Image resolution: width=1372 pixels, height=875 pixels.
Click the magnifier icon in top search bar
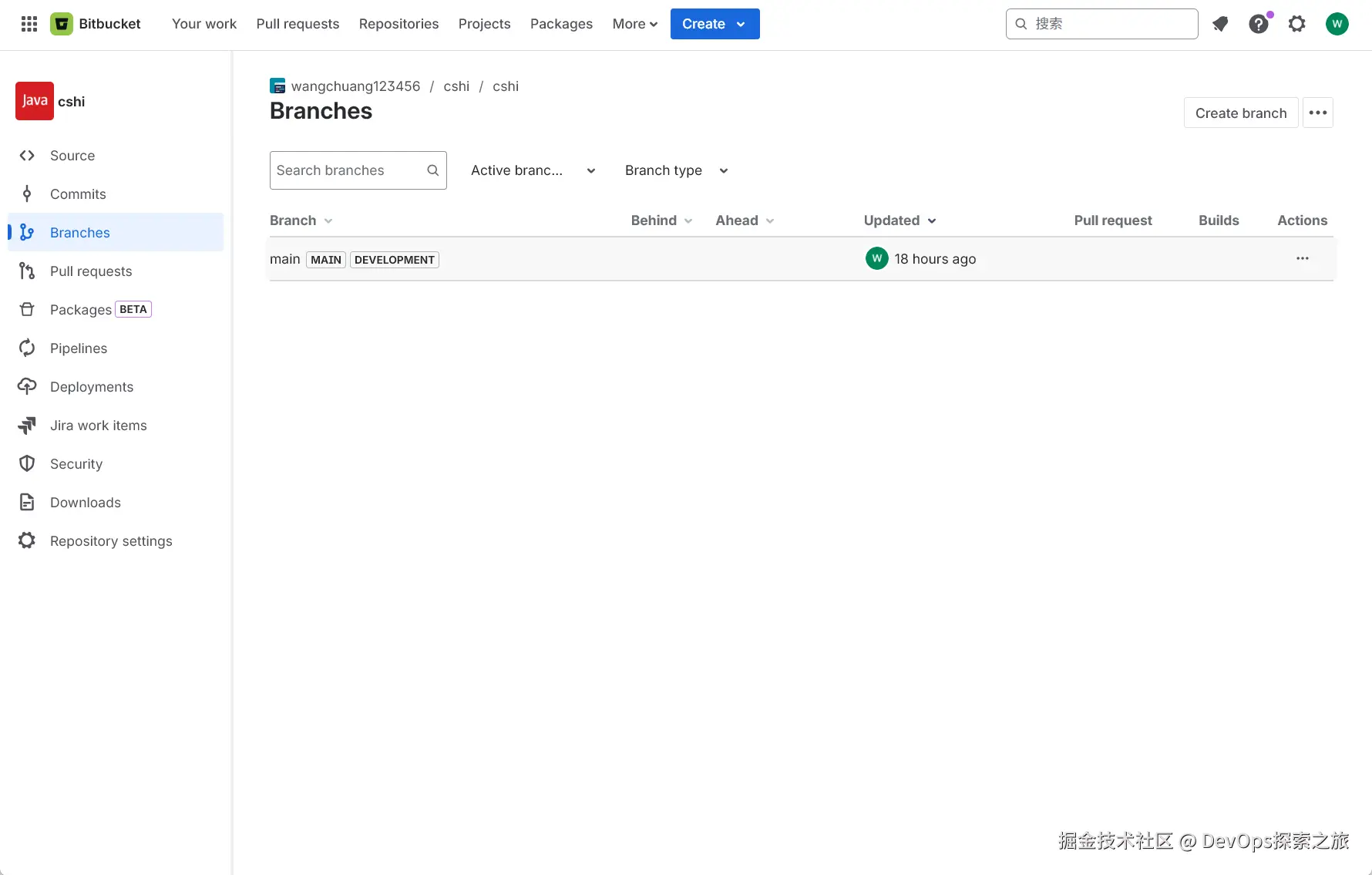[1021, 24]
